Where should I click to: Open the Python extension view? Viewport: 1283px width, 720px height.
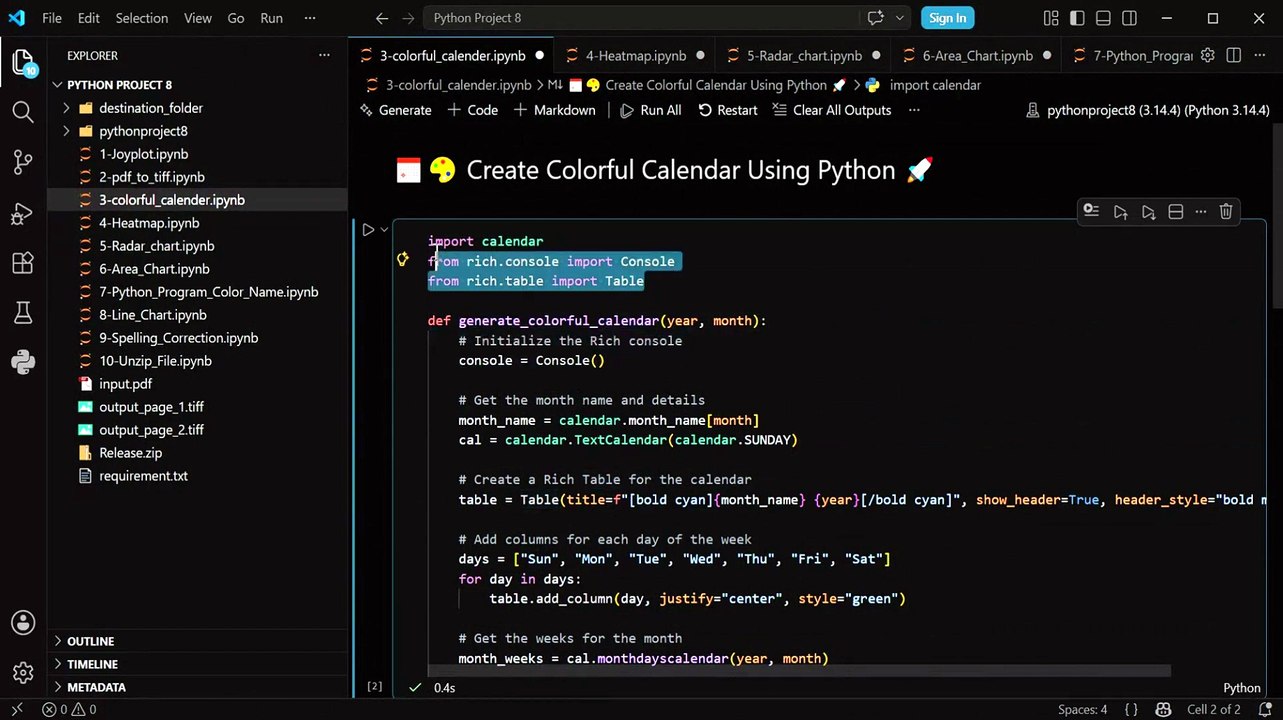[23, 362]
